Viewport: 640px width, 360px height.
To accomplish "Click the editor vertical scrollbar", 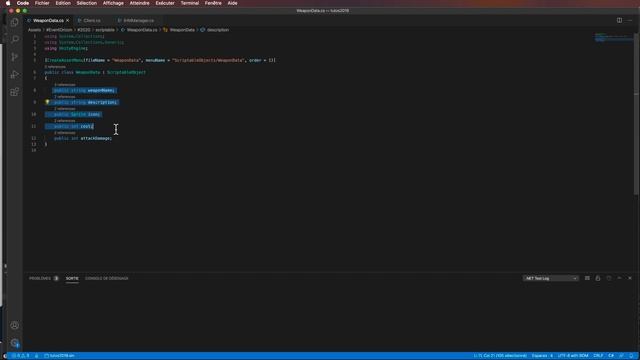I will [636, 114].
